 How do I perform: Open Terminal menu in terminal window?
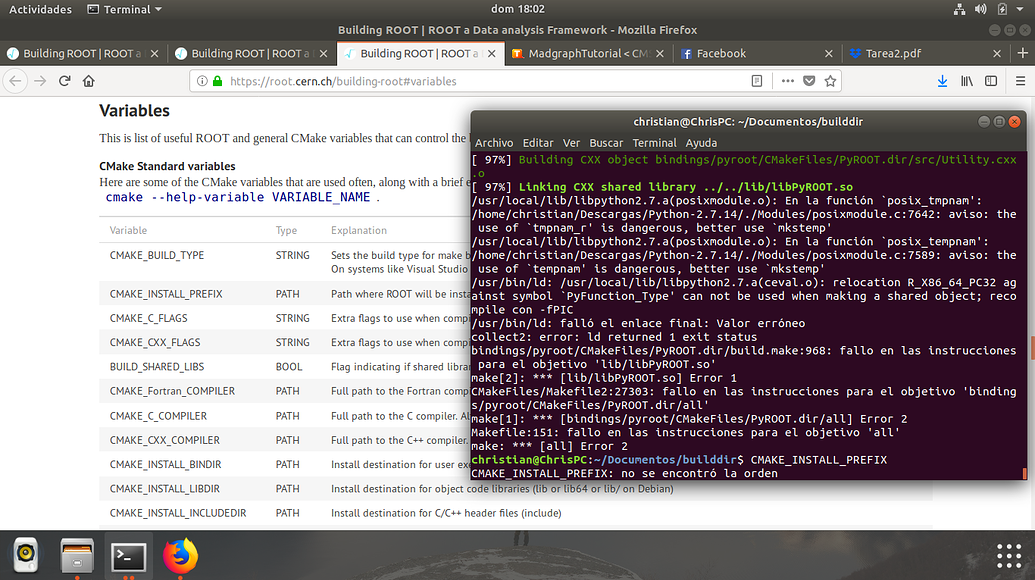coord(654,143)
